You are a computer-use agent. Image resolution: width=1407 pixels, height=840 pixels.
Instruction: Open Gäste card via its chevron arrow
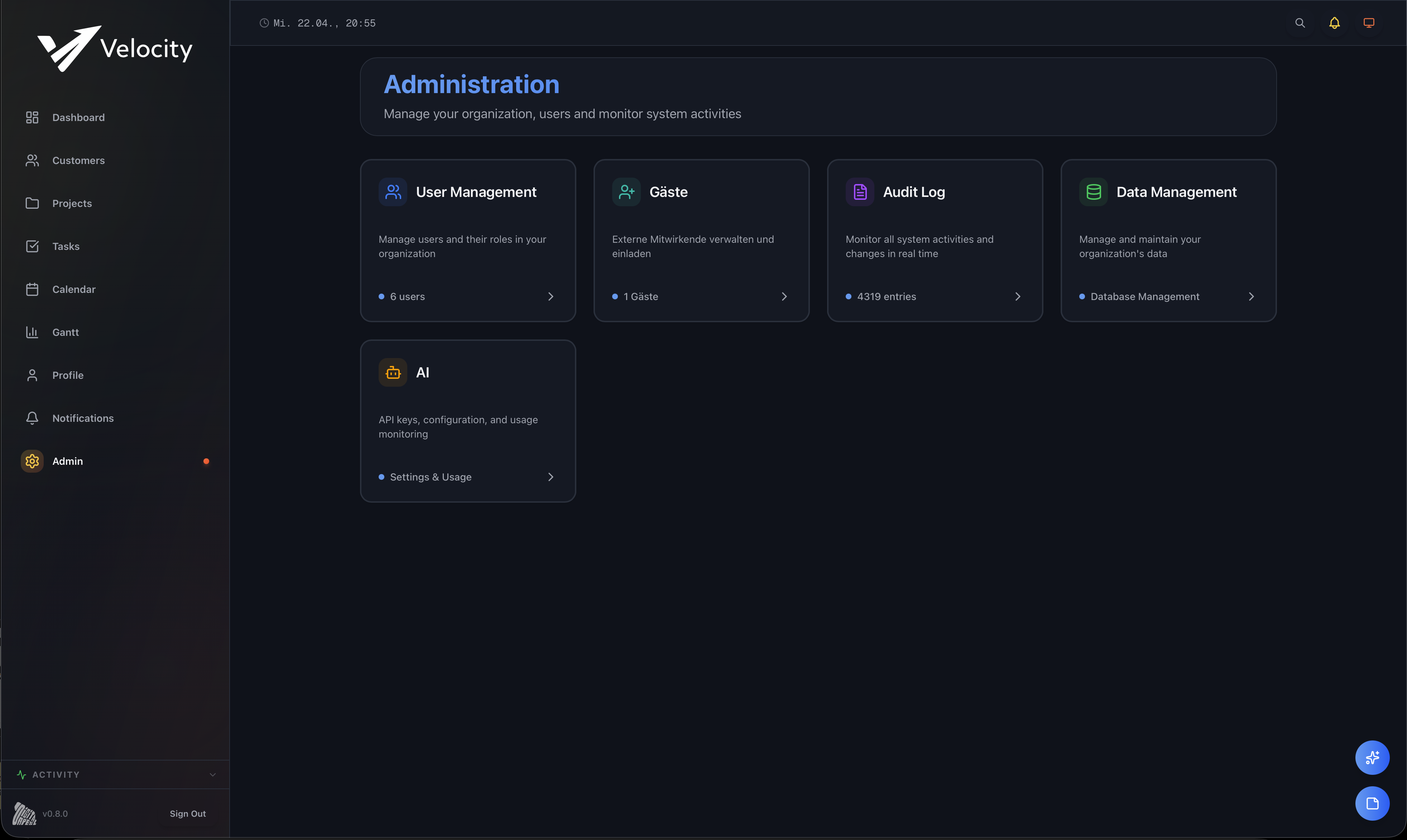tap(784, 296)
